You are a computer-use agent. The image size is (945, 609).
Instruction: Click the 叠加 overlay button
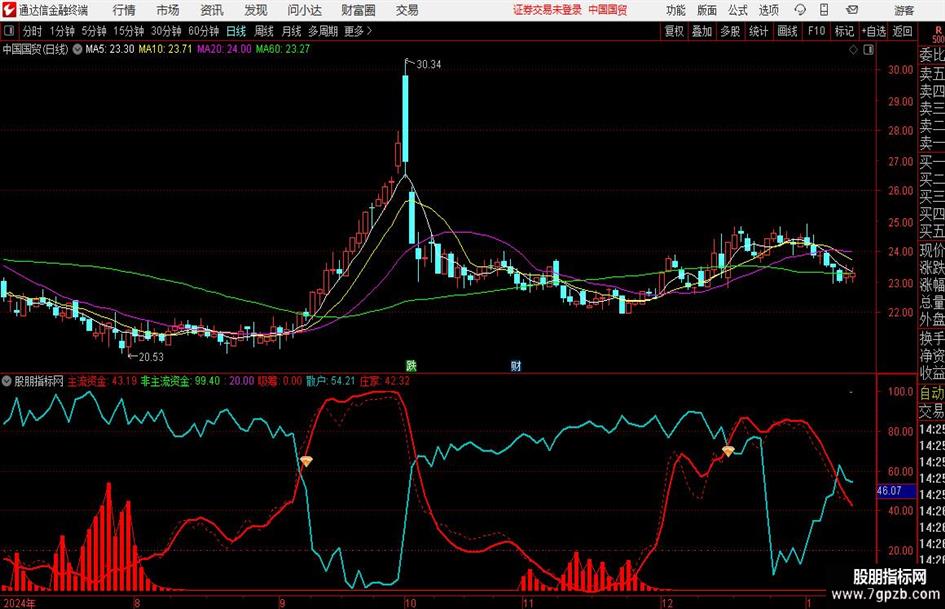(702, 31)
